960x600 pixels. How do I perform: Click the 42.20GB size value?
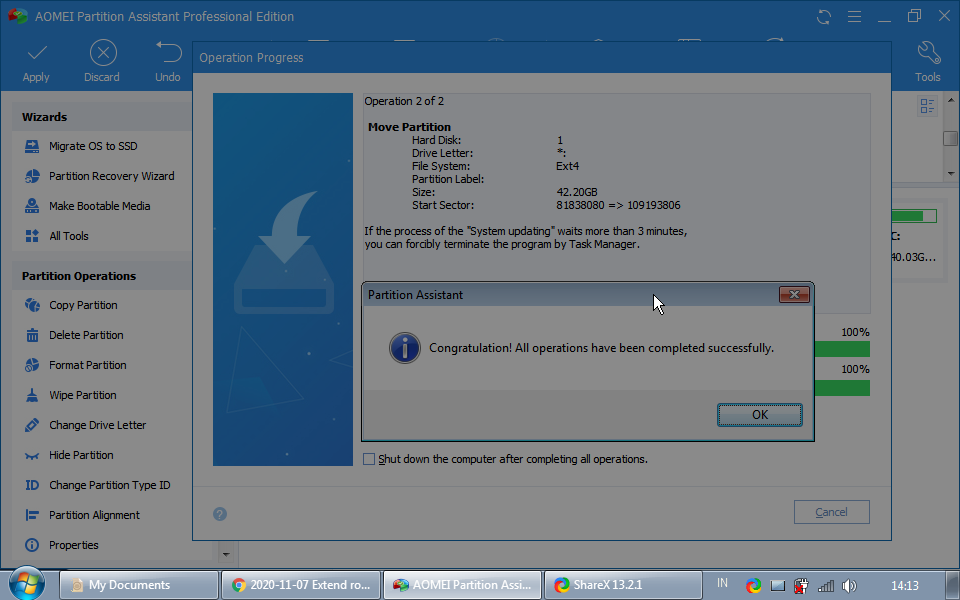[577, 192]
